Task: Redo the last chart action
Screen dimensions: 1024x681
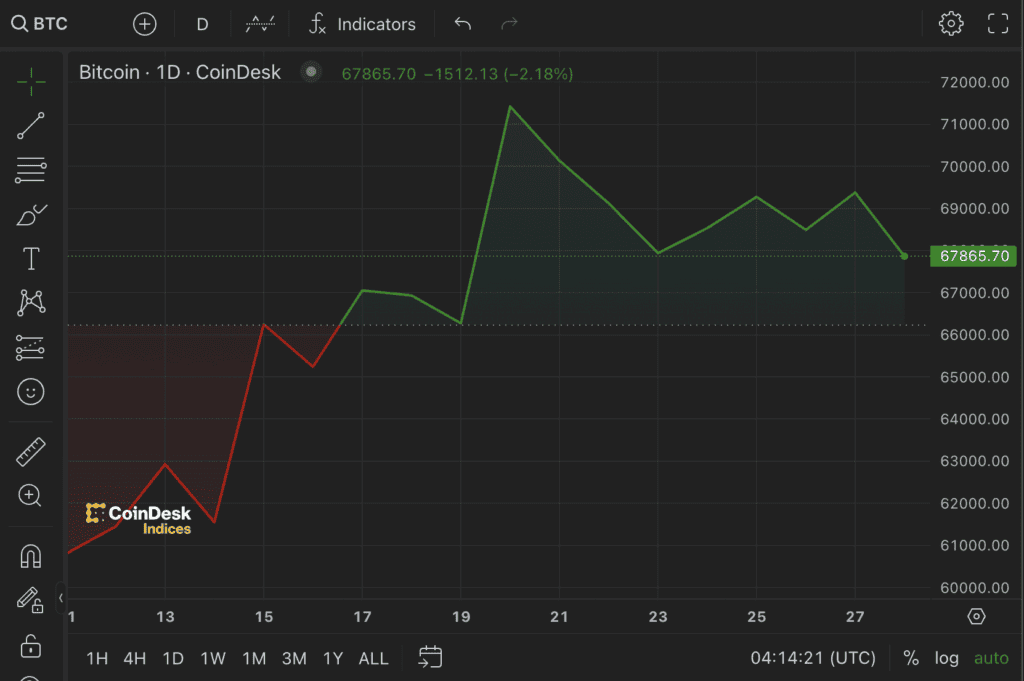Action: (509, 24)
